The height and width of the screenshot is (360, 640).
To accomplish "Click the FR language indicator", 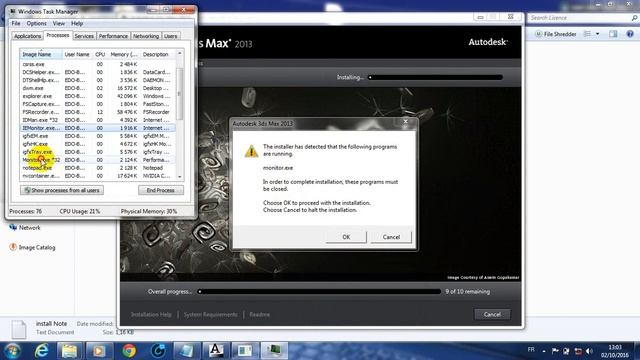I will click(x=531, y=350).
